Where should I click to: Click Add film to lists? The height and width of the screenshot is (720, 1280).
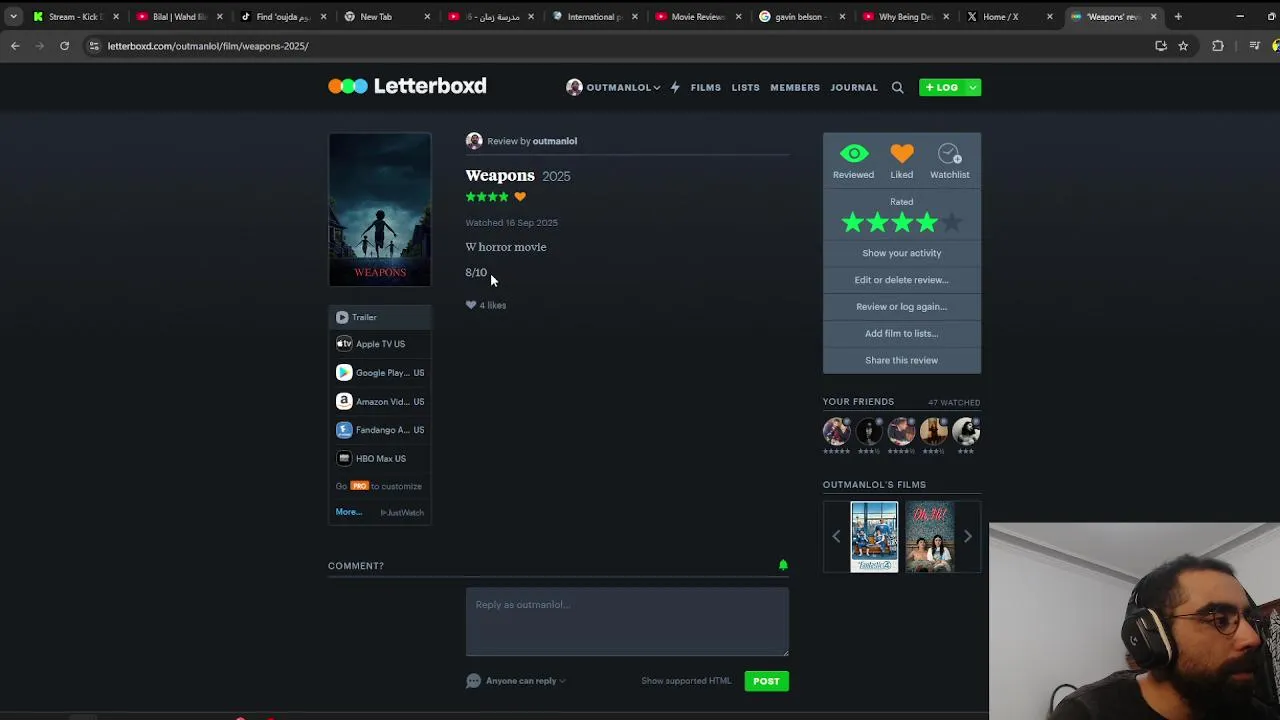coord(901,333)
